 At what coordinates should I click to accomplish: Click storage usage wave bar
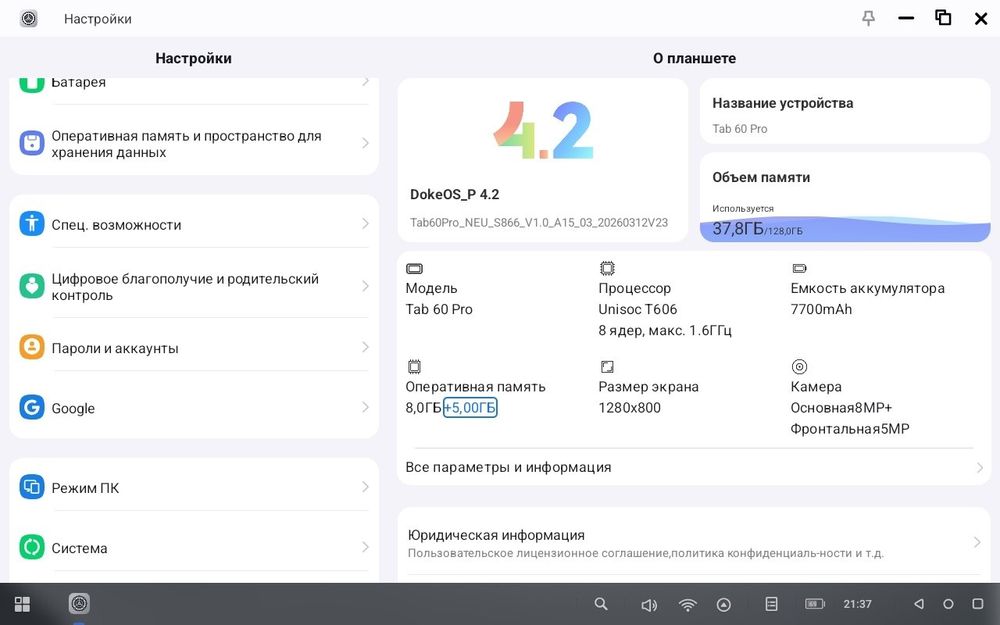[x=845, y=230]
